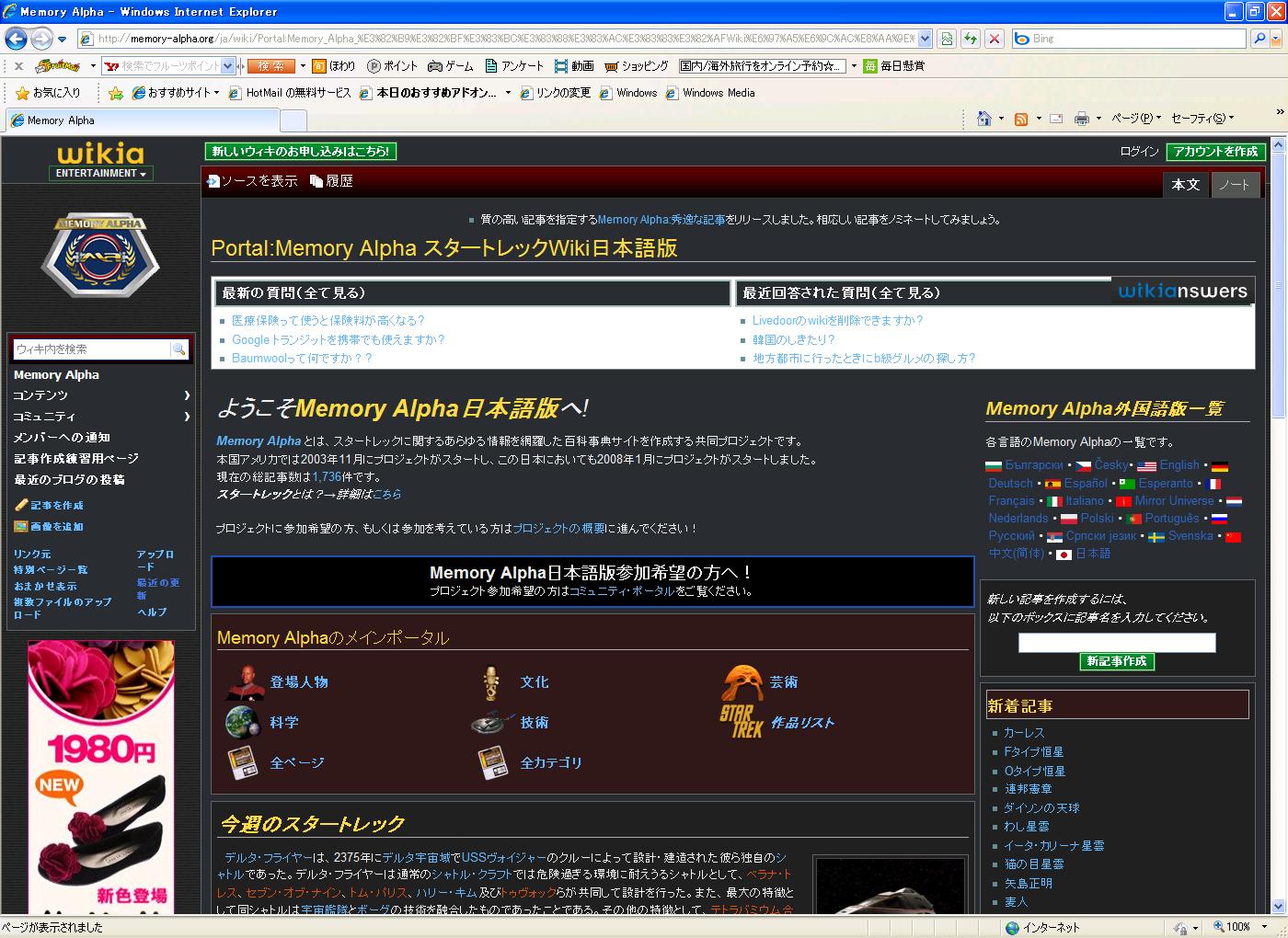Click the アカウントを作成 button

[1215, 152]
